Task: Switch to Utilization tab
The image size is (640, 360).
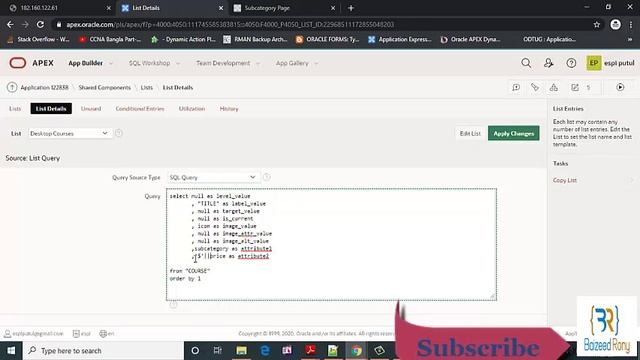Action: coord(192,109)
